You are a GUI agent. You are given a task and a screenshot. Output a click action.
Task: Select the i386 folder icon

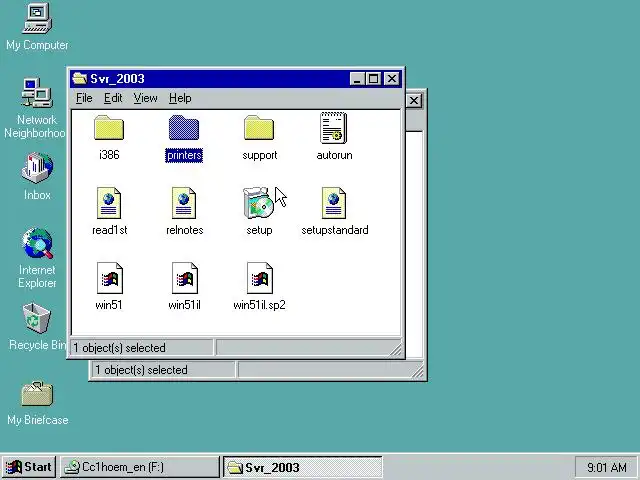(109, 128)
